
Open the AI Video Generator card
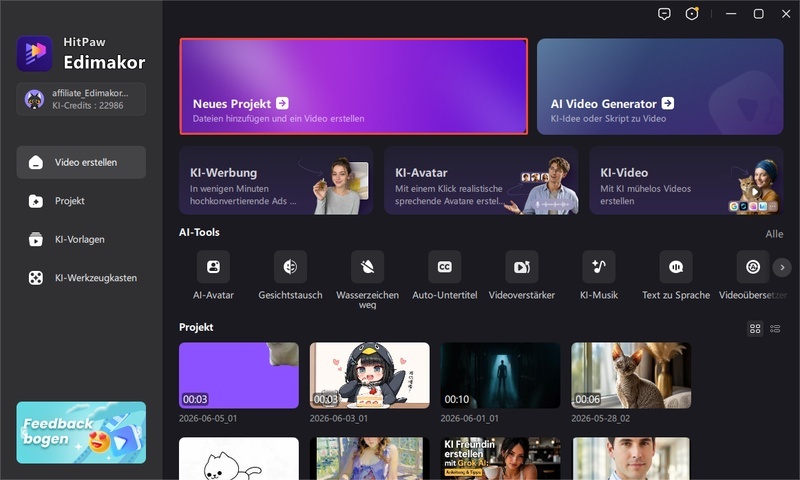(x=660, y=87)
